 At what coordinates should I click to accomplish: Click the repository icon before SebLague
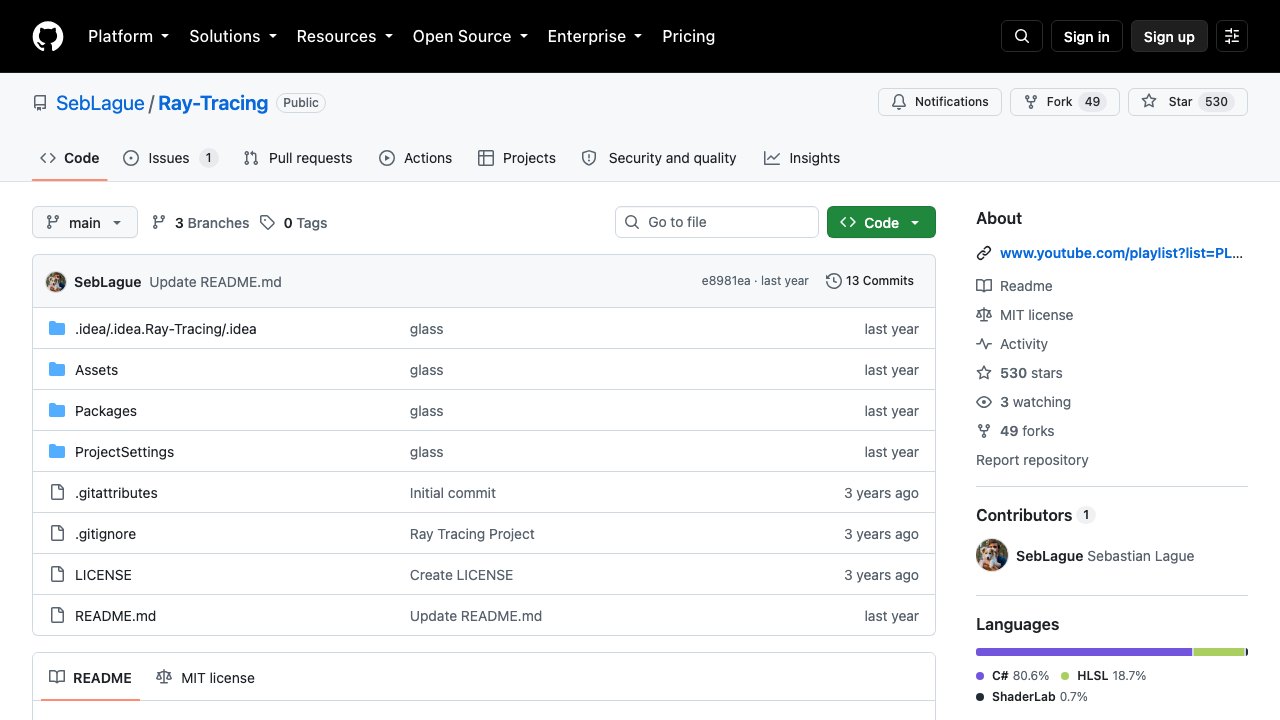coord(40,103)
